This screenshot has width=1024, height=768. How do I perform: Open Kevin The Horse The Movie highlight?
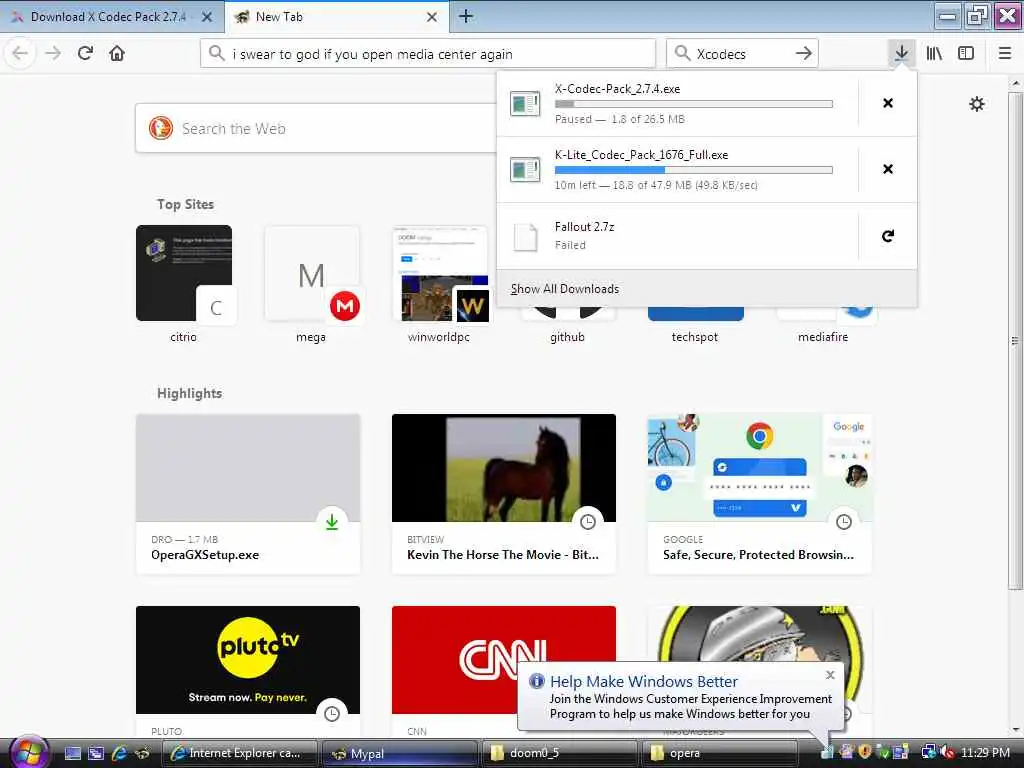[x=504, y=494]
